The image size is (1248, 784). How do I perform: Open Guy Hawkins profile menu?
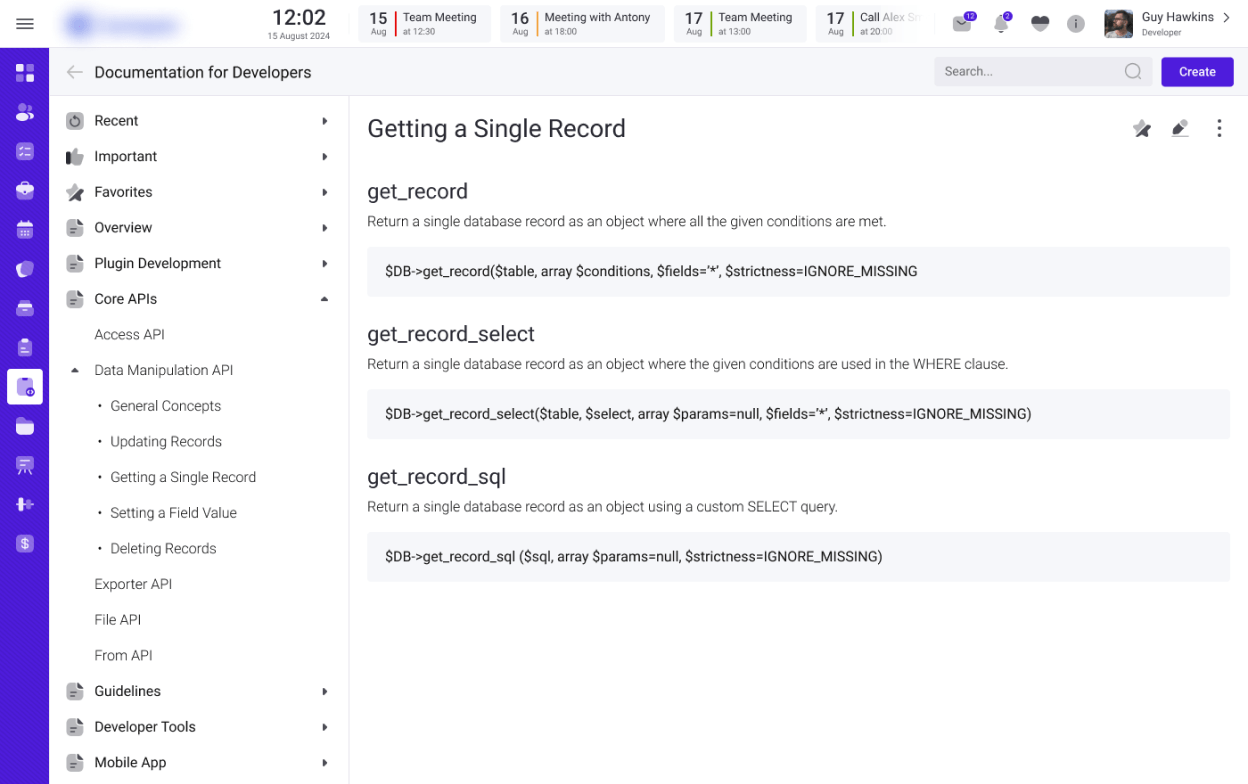[1168, 24]
